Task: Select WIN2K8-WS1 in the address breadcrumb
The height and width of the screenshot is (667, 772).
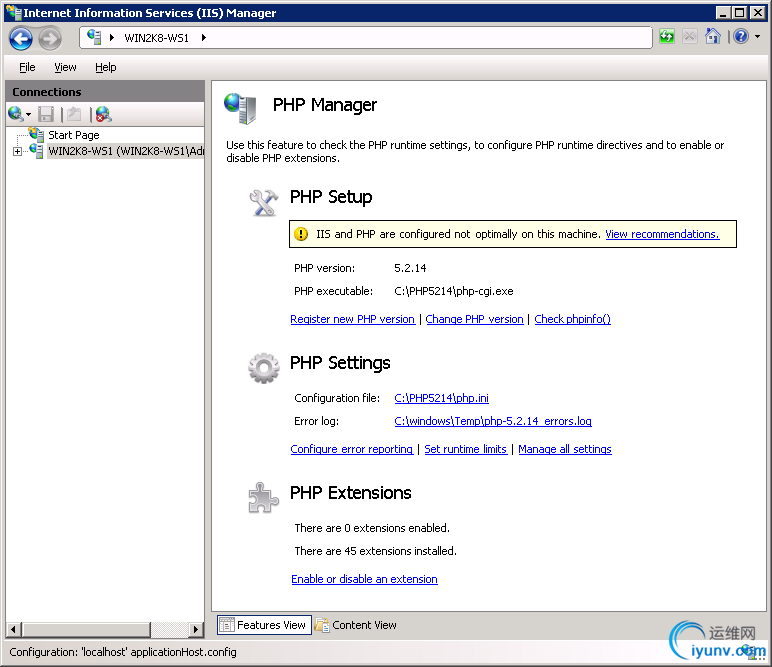Action: [x=157, y=38]
